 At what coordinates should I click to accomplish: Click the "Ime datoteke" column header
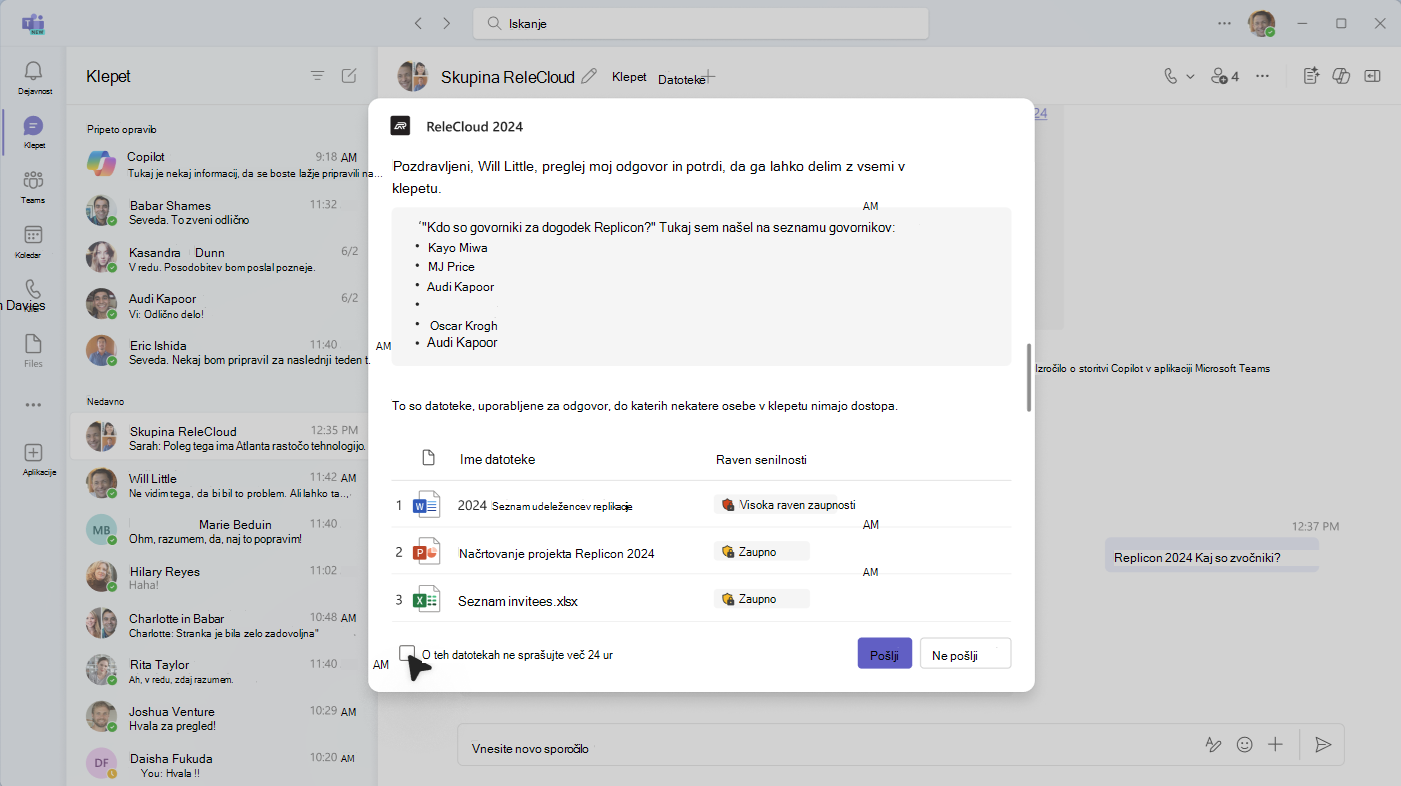tap(497, 459)
